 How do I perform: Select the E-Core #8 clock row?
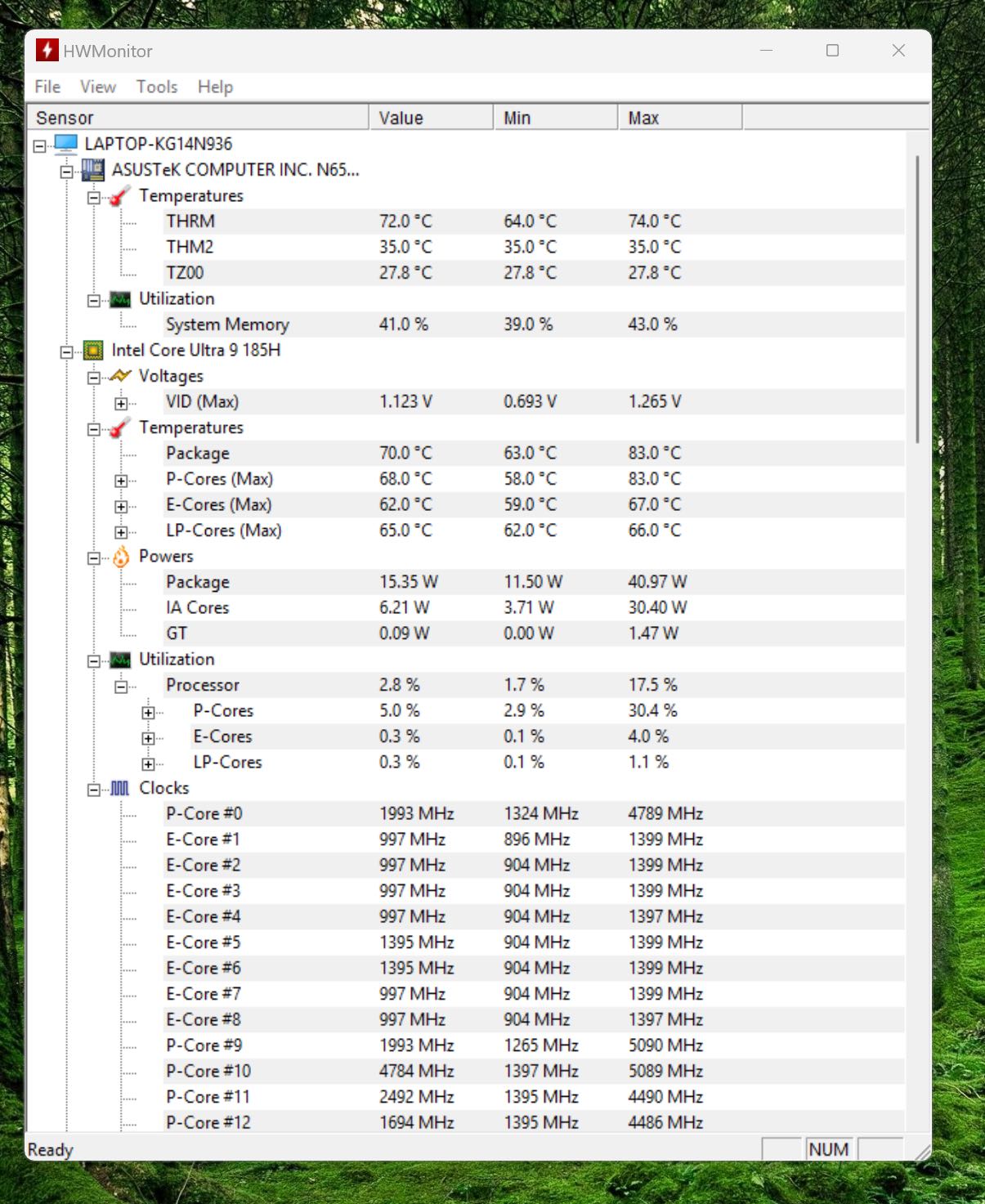[535, 1019]
